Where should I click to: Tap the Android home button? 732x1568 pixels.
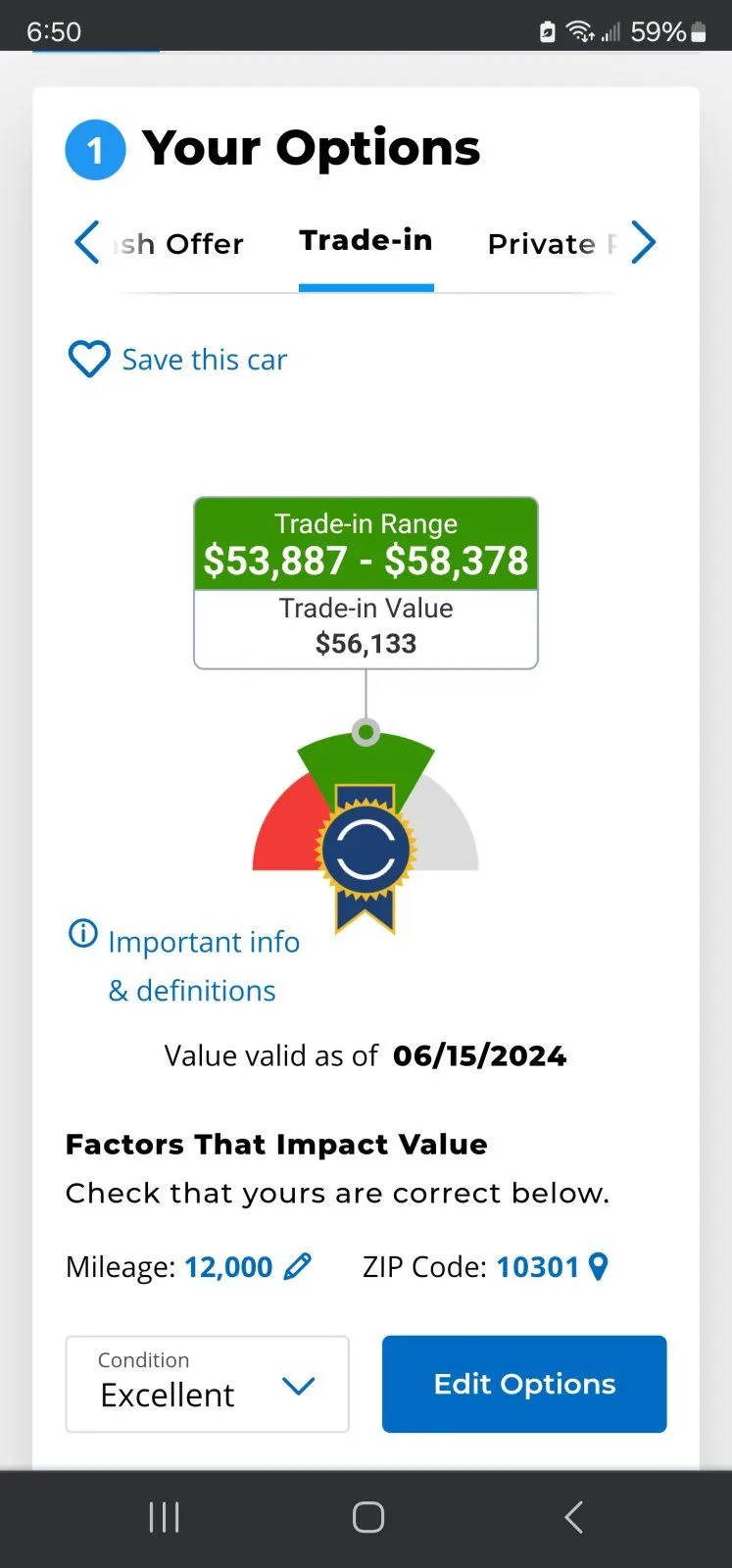367,1517
